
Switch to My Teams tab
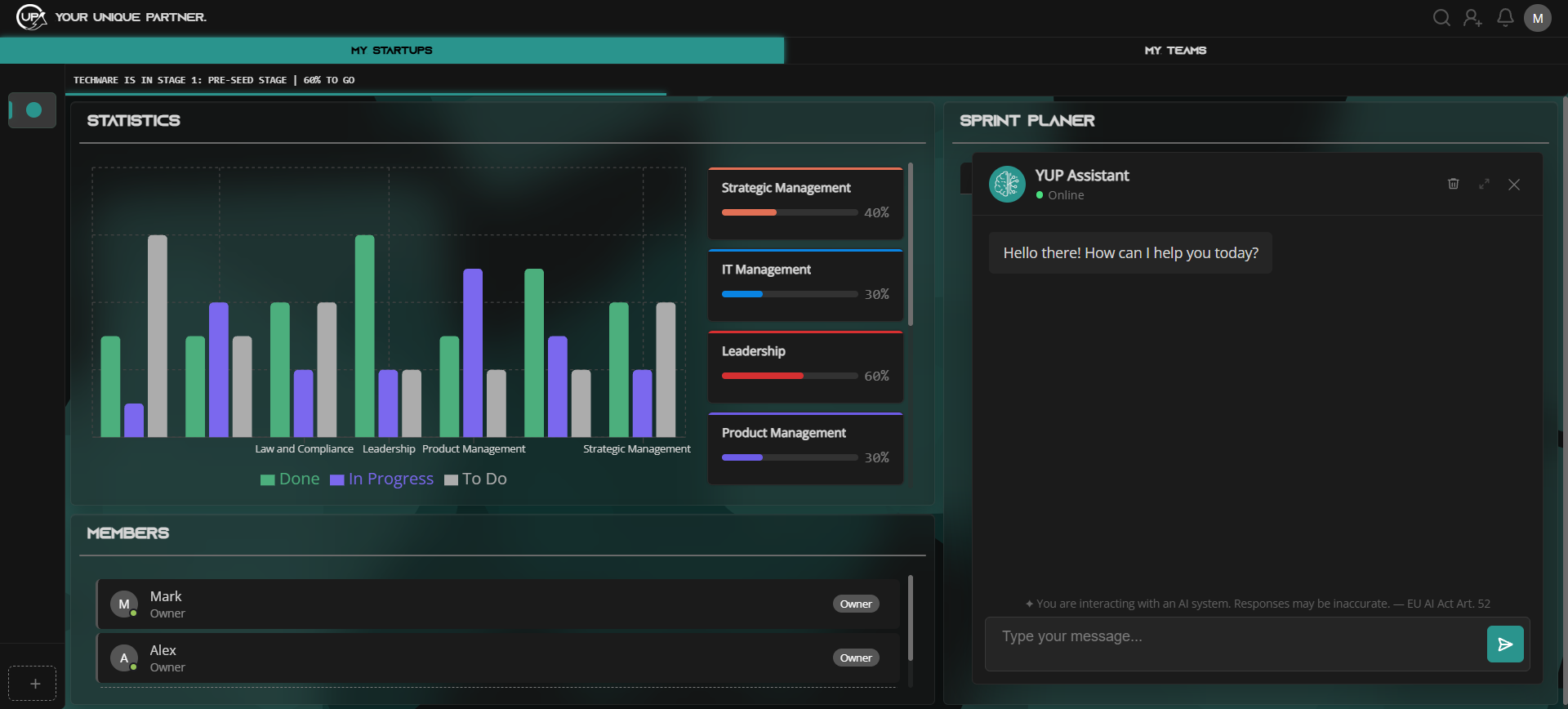click(x=1176, y=51)
